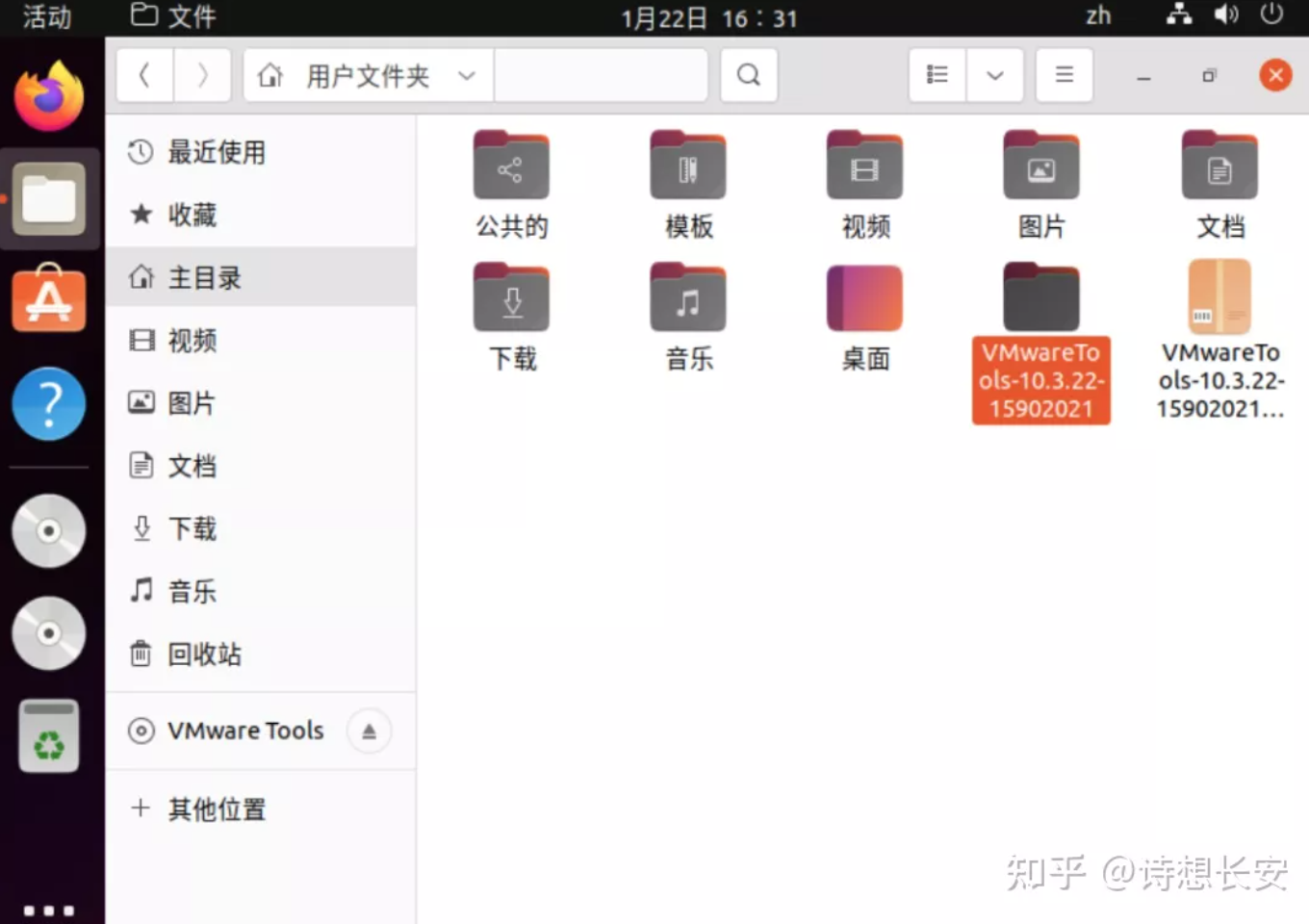Image resolution: width=1309 pixels, height=924 pixels.
Task: Open the list view icon in the header bar
Action: pyautogui.click(x=936, y=75)
